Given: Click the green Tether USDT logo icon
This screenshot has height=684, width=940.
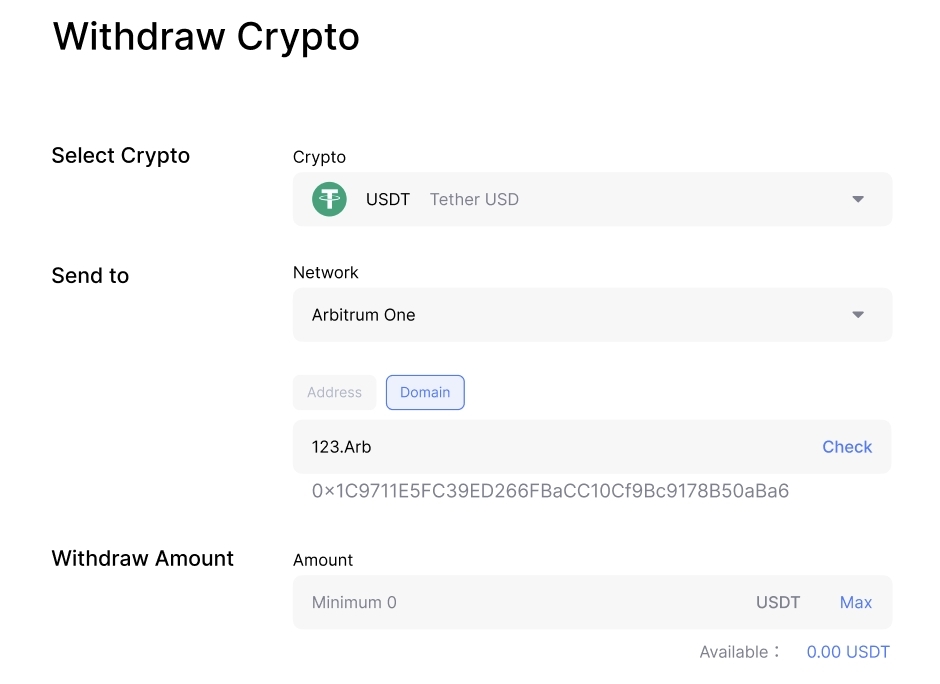Looking at the screenshot, I should 329,199.
